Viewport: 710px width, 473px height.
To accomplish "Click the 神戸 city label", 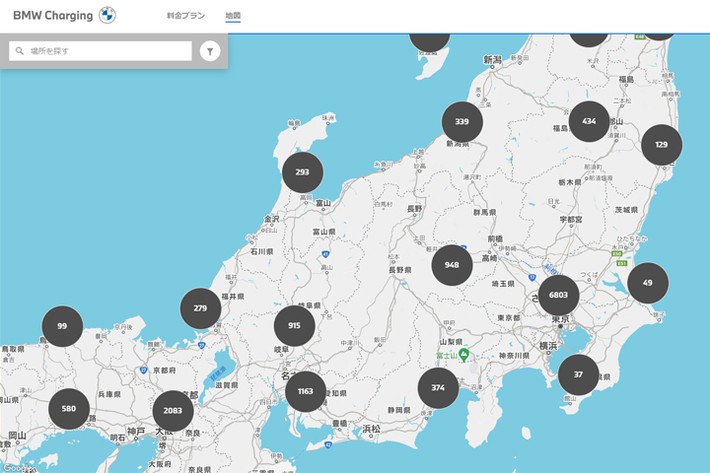I will [135, 431].
